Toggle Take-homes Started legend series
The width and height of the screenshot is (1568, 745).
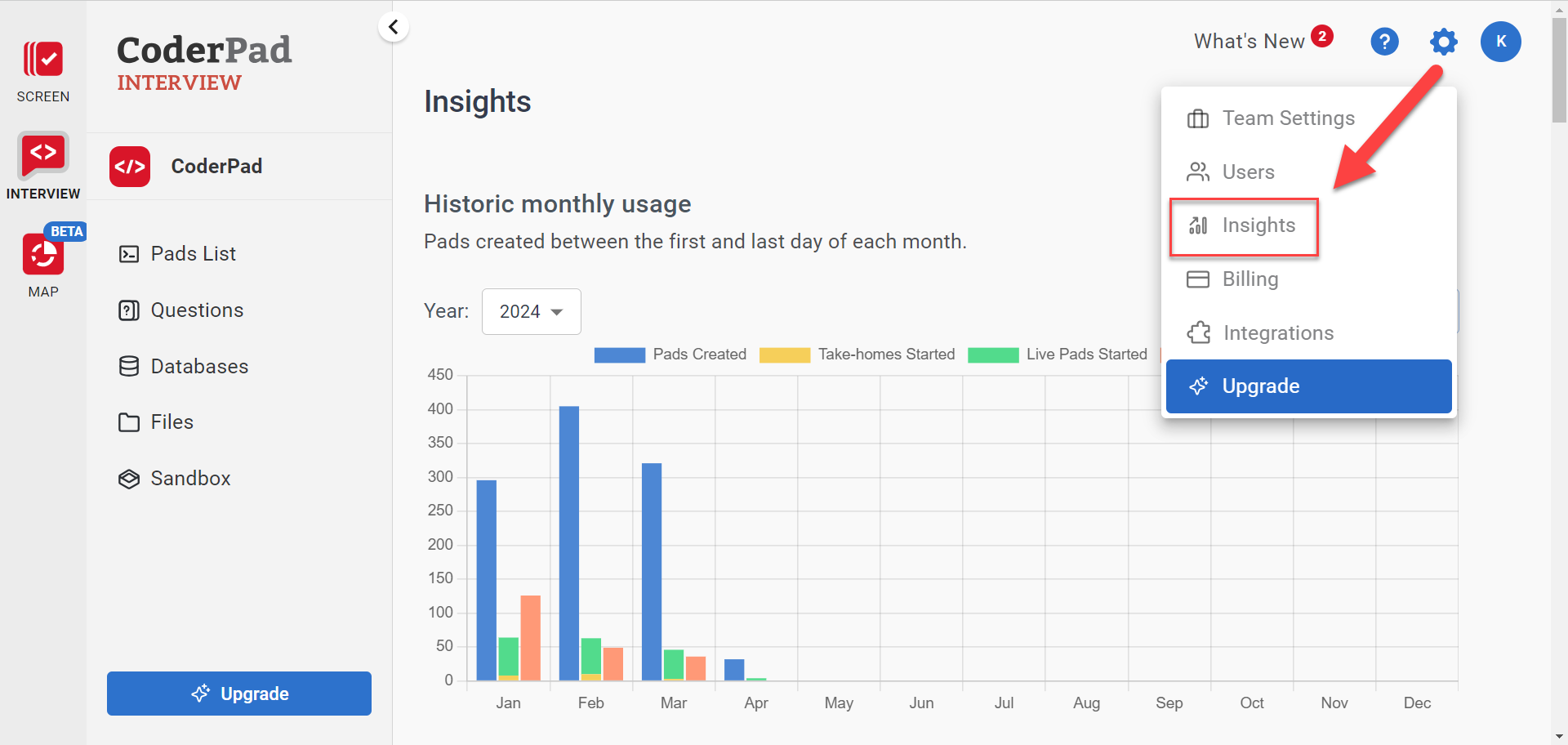click(x=857, y=355)
